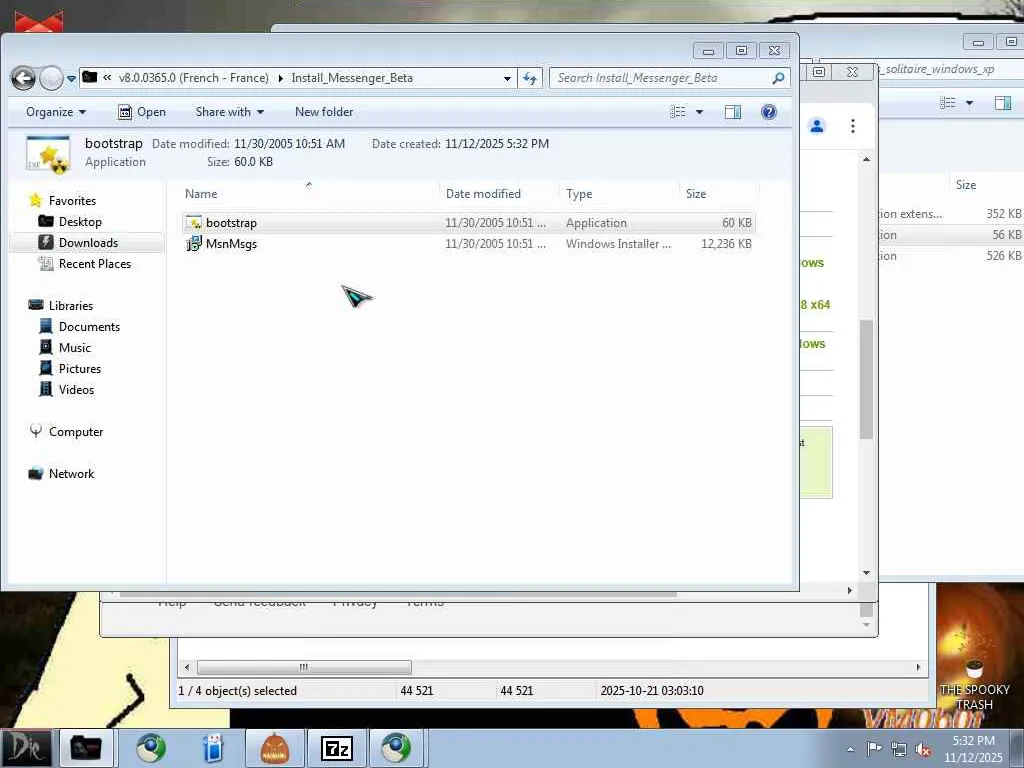Select Computer in the navigation pane
Image resolution: width=1024 pixels, height=768 pixels.
(x=66, y=432)
